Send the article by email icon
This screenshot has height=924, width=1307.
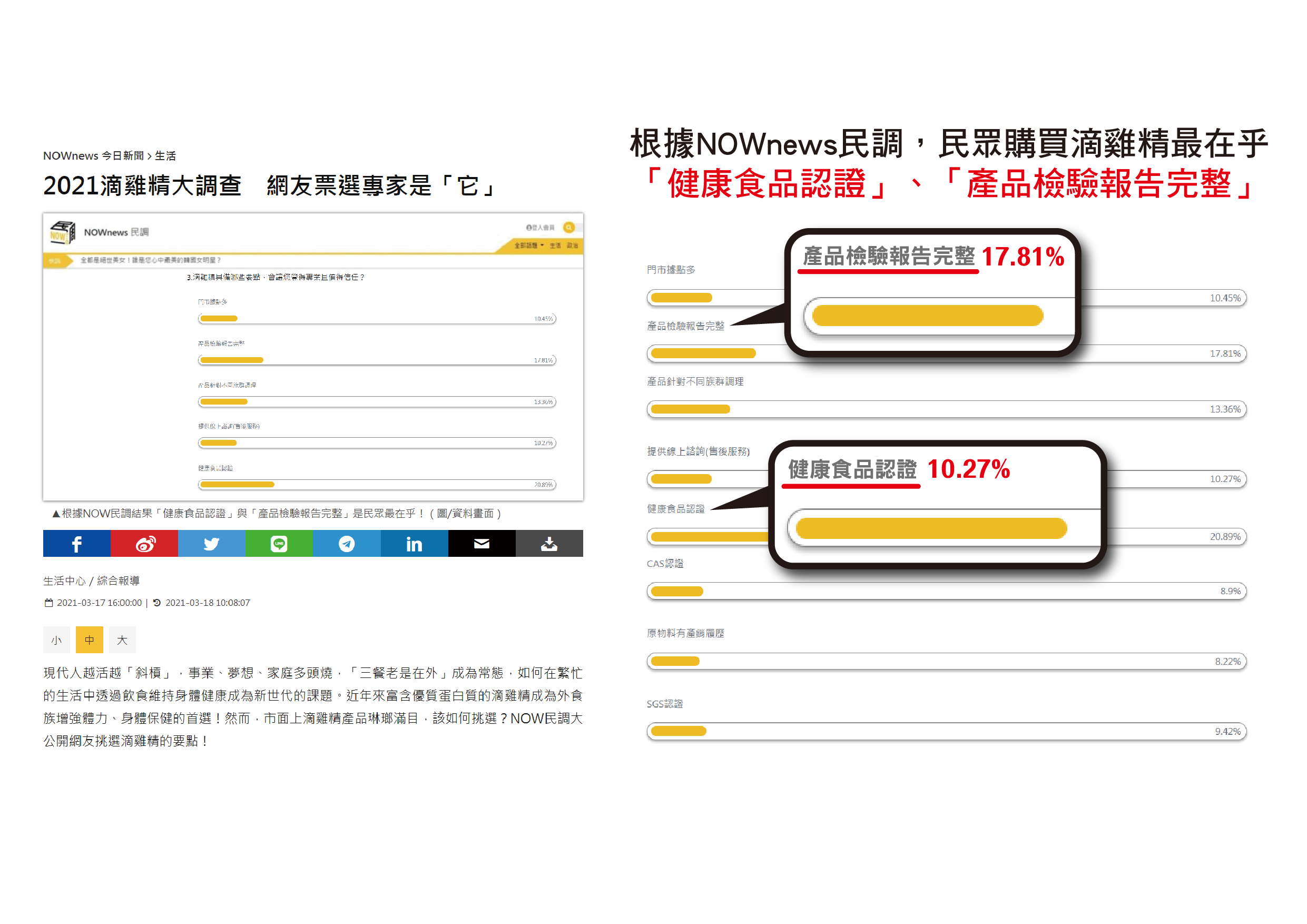click(482, 544)
